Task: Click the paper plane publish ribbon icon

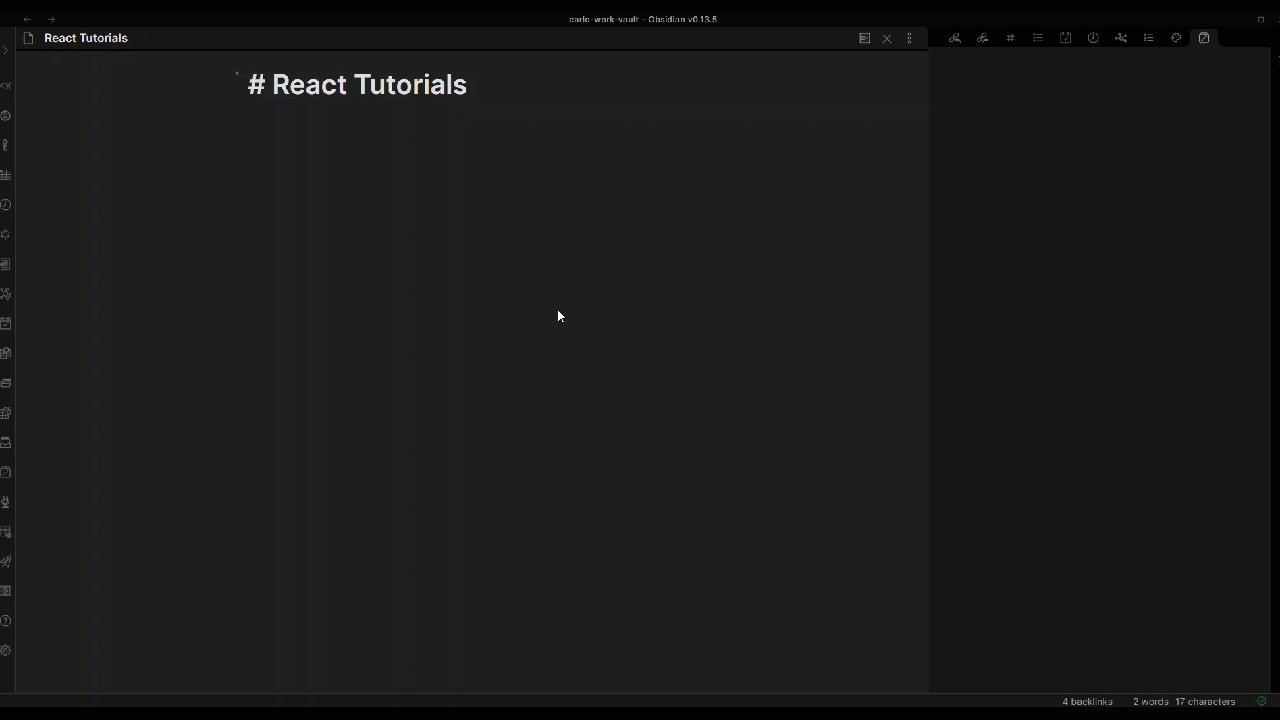Action: point(5,561)
